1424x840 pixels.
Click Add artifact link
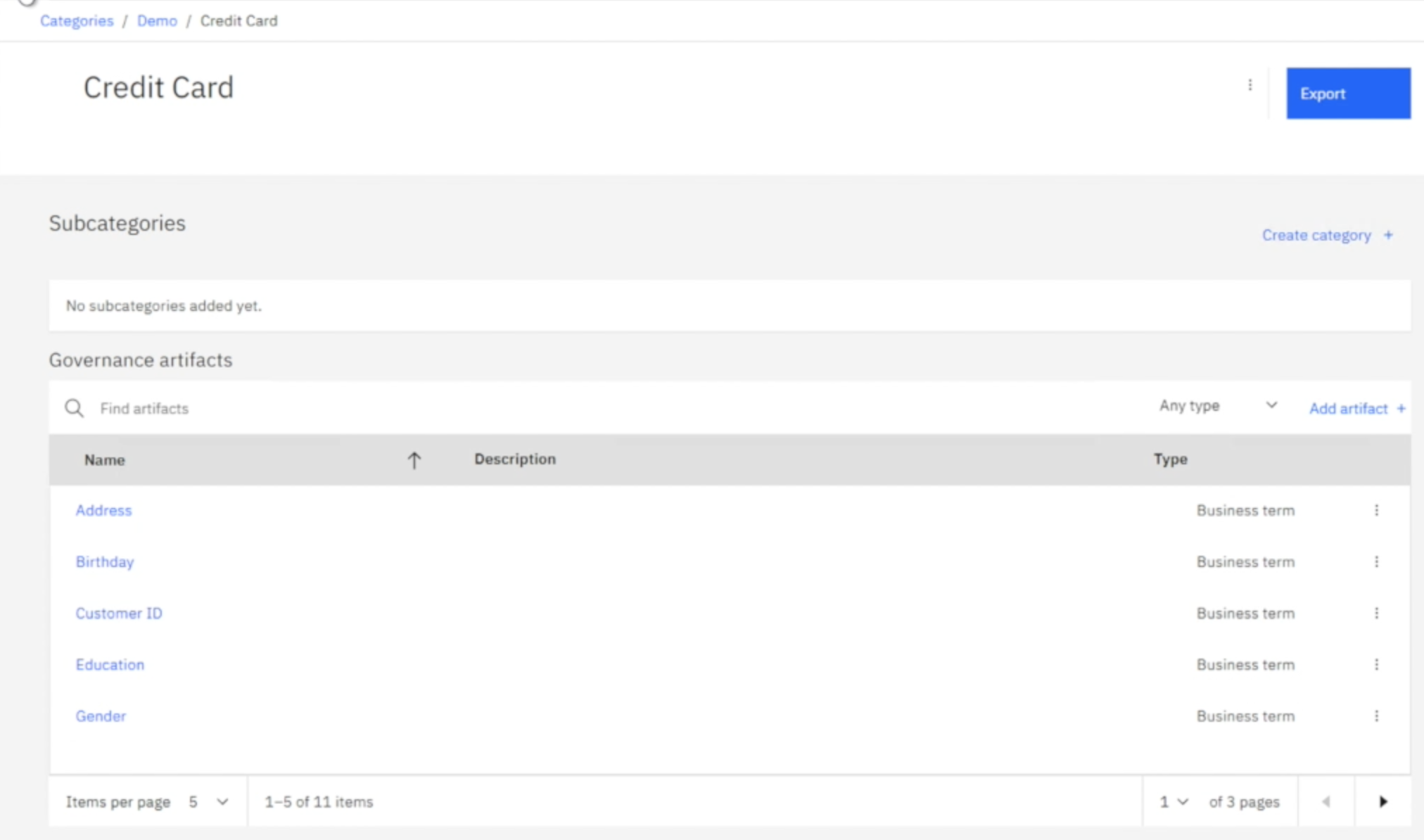click(1357, 408)
